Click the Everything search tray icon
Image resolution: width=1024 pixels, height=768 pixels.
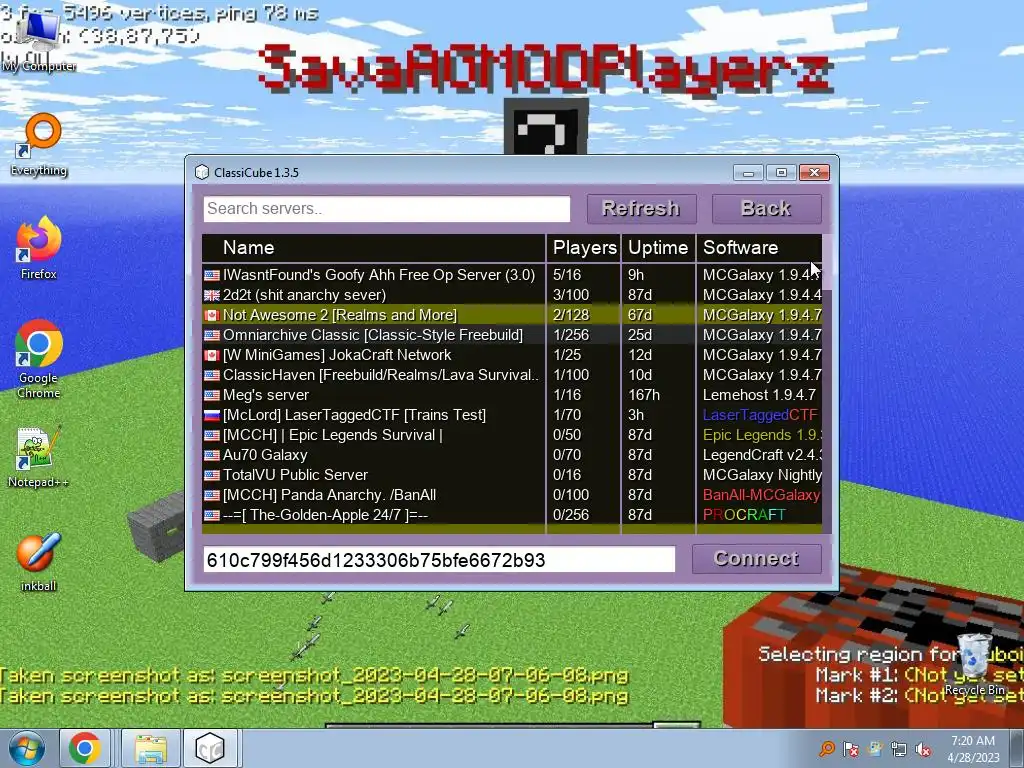(x=827, y=749)
